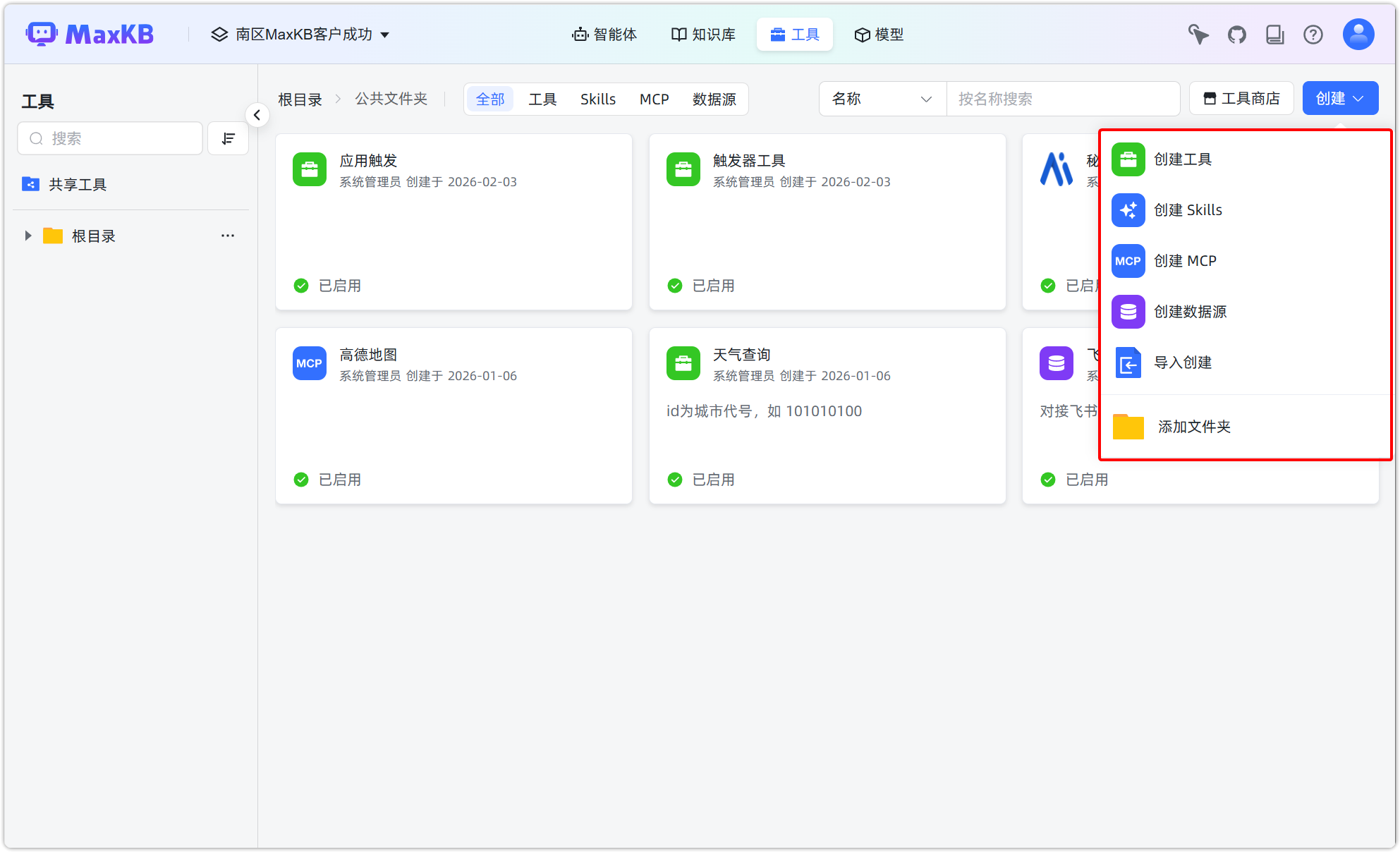Click the user avatar icon

(x=1358, y=35)
